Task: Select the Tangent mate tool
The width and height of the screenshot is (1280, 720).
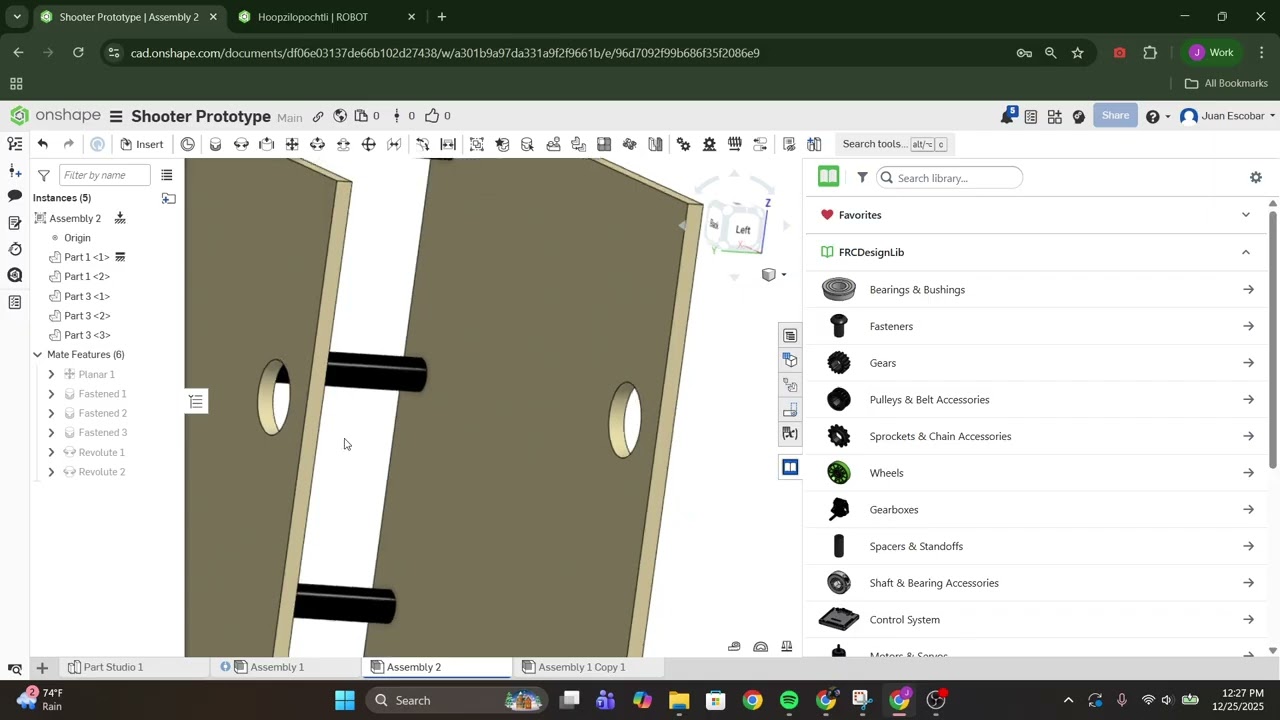Action: pyautogui.click(x=422, y=144)
